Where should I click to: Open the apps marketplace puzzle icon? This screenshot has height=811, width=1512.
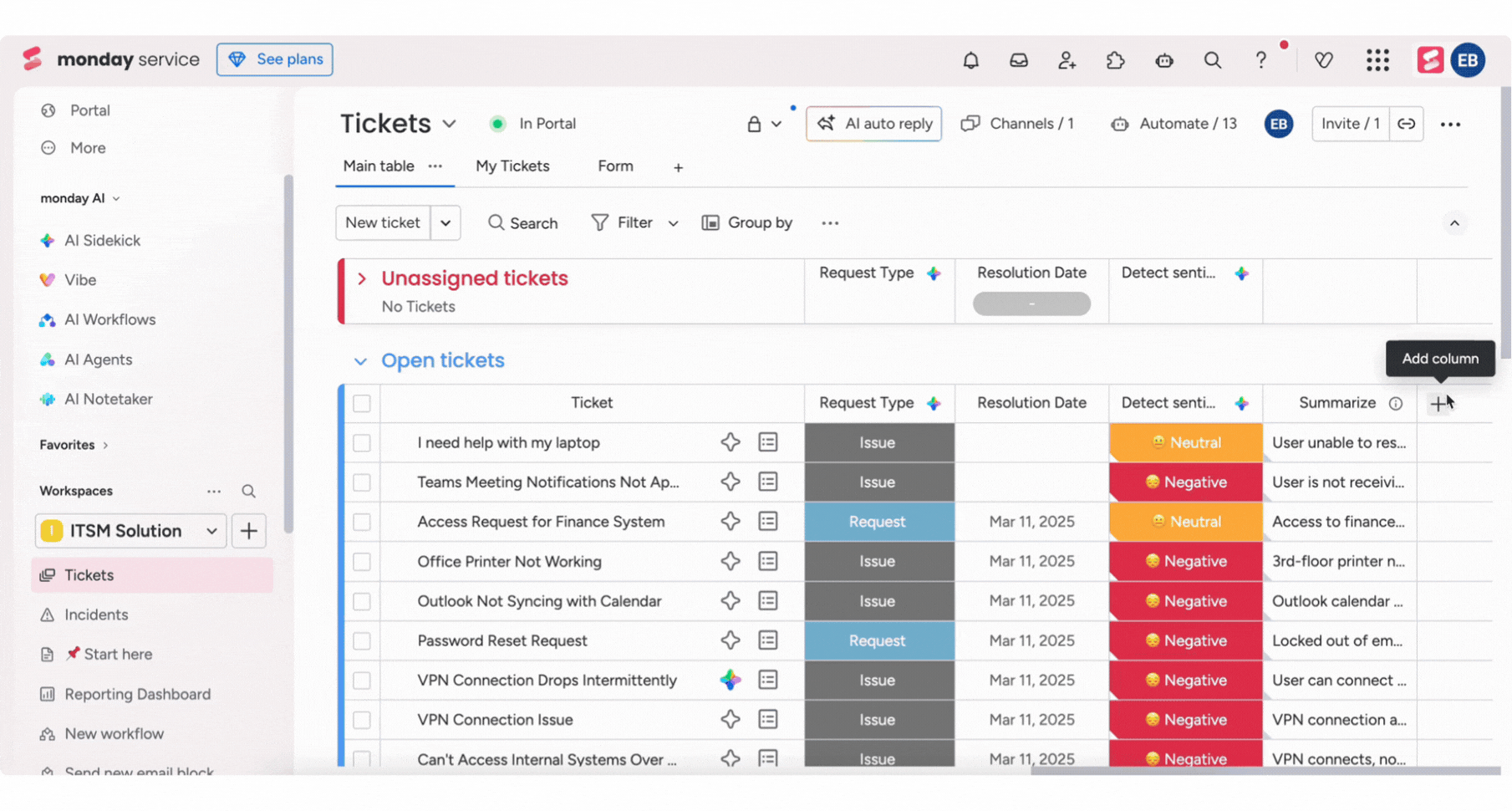pos(1115,60)
